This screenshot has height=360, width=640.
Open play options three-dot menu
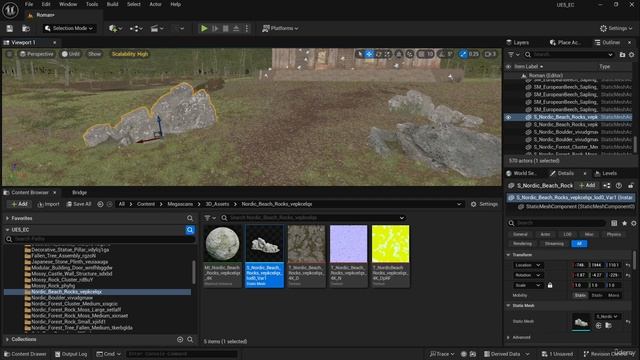pos(247,29)
